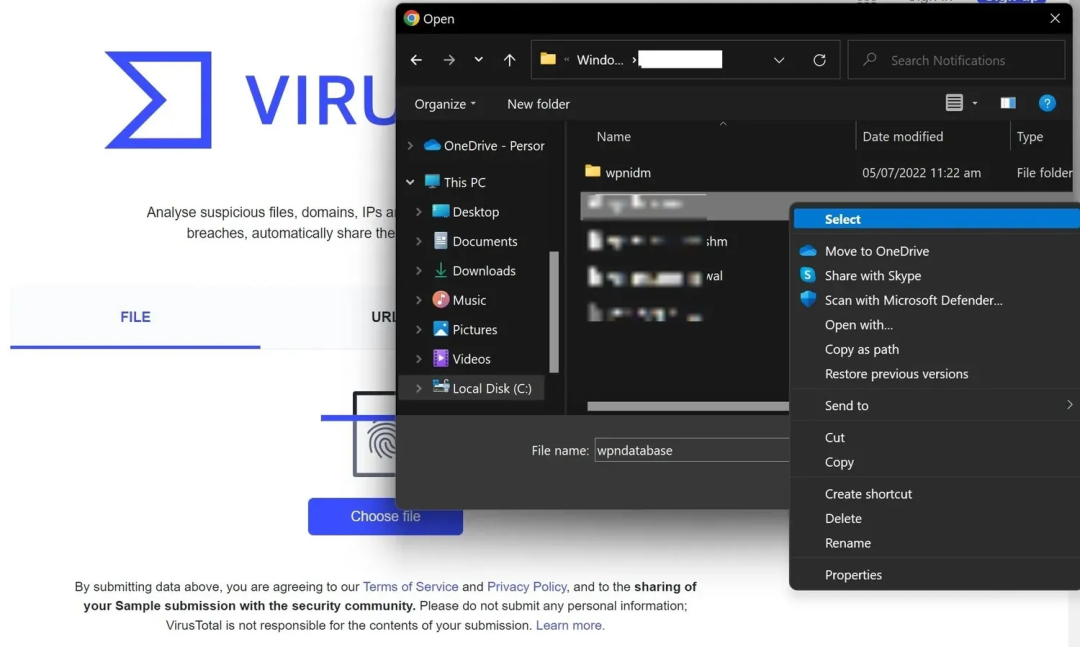Open the Organize dropdown menu
1080x647 pixels.
[445, 104]
